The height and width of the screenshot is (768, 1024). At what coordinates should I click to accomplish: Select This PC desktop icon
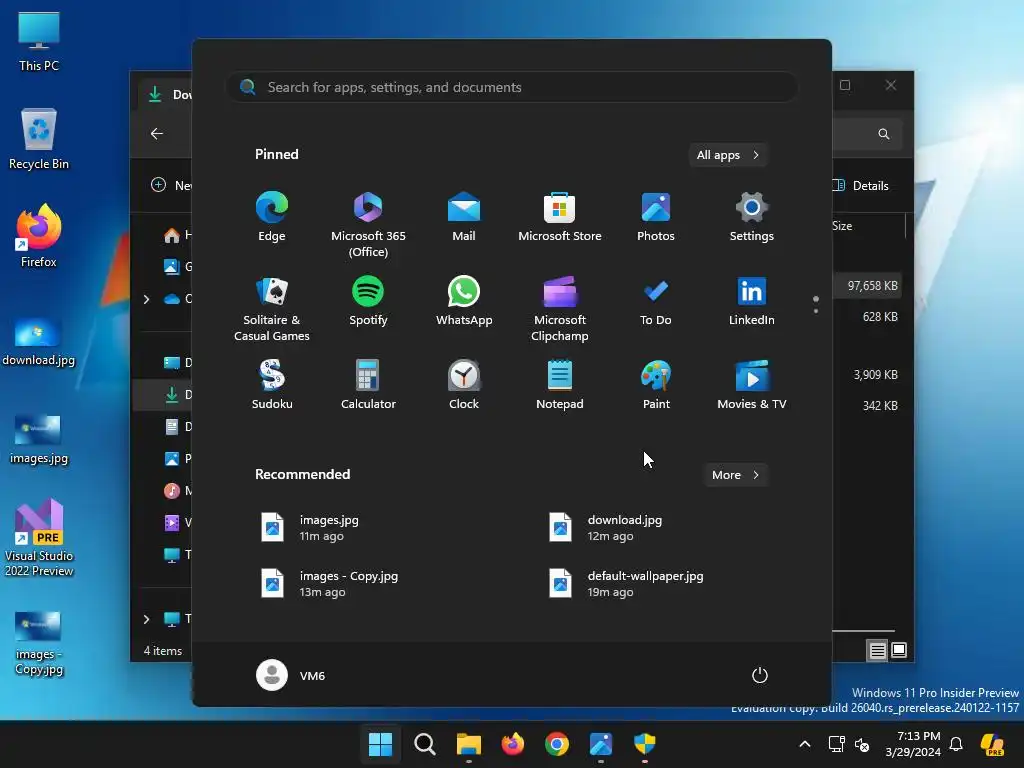point(39,42)
